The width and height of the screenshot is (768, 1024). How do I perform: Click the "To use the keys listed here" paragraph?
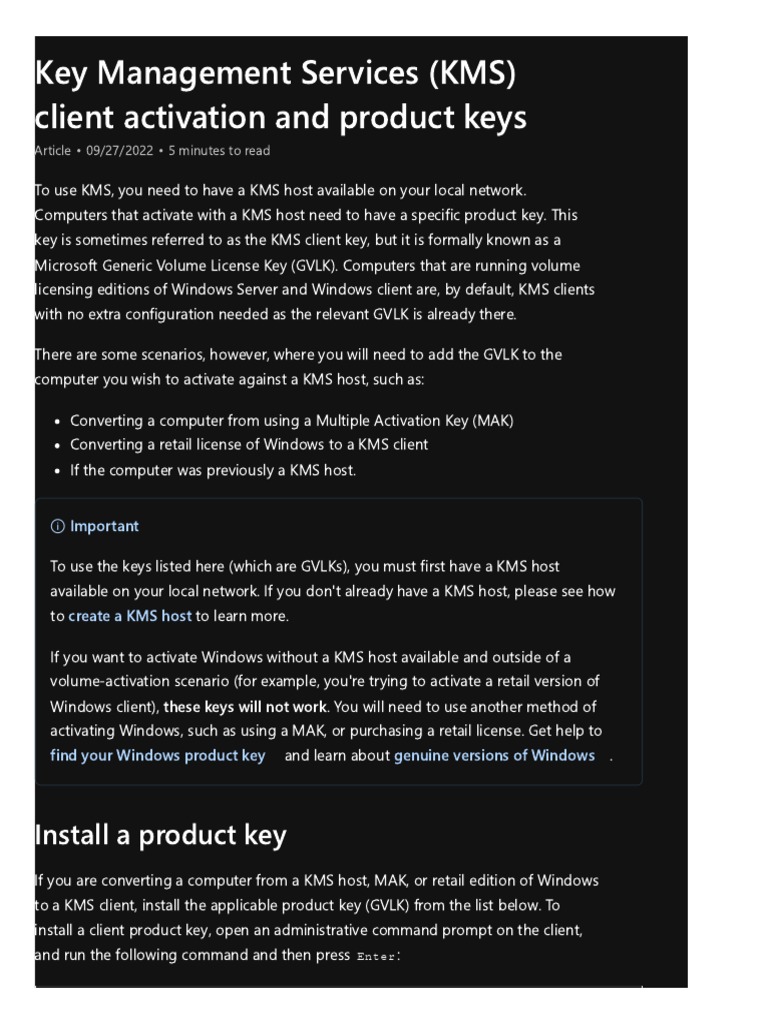[x=330, y=591]
